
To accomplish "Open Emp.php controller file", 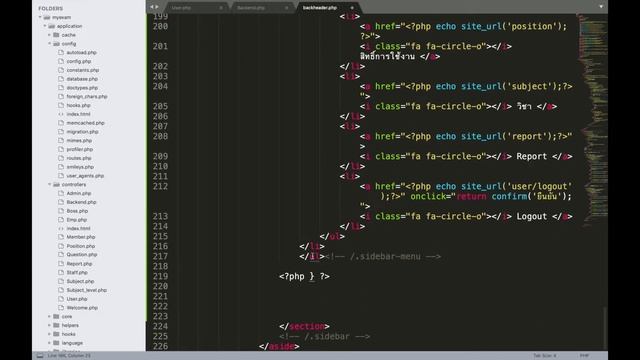I will tap(77, 220).
